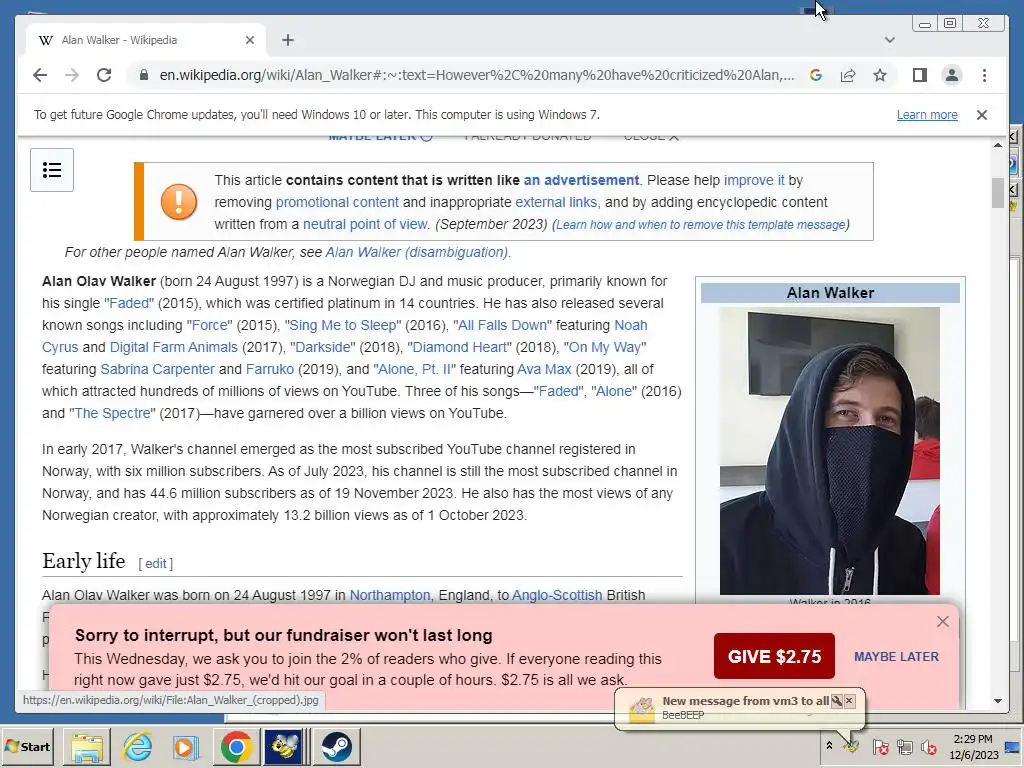Open the Sabrina Carpenter link
Screen dimensions: 1024x768
(157, 369)
